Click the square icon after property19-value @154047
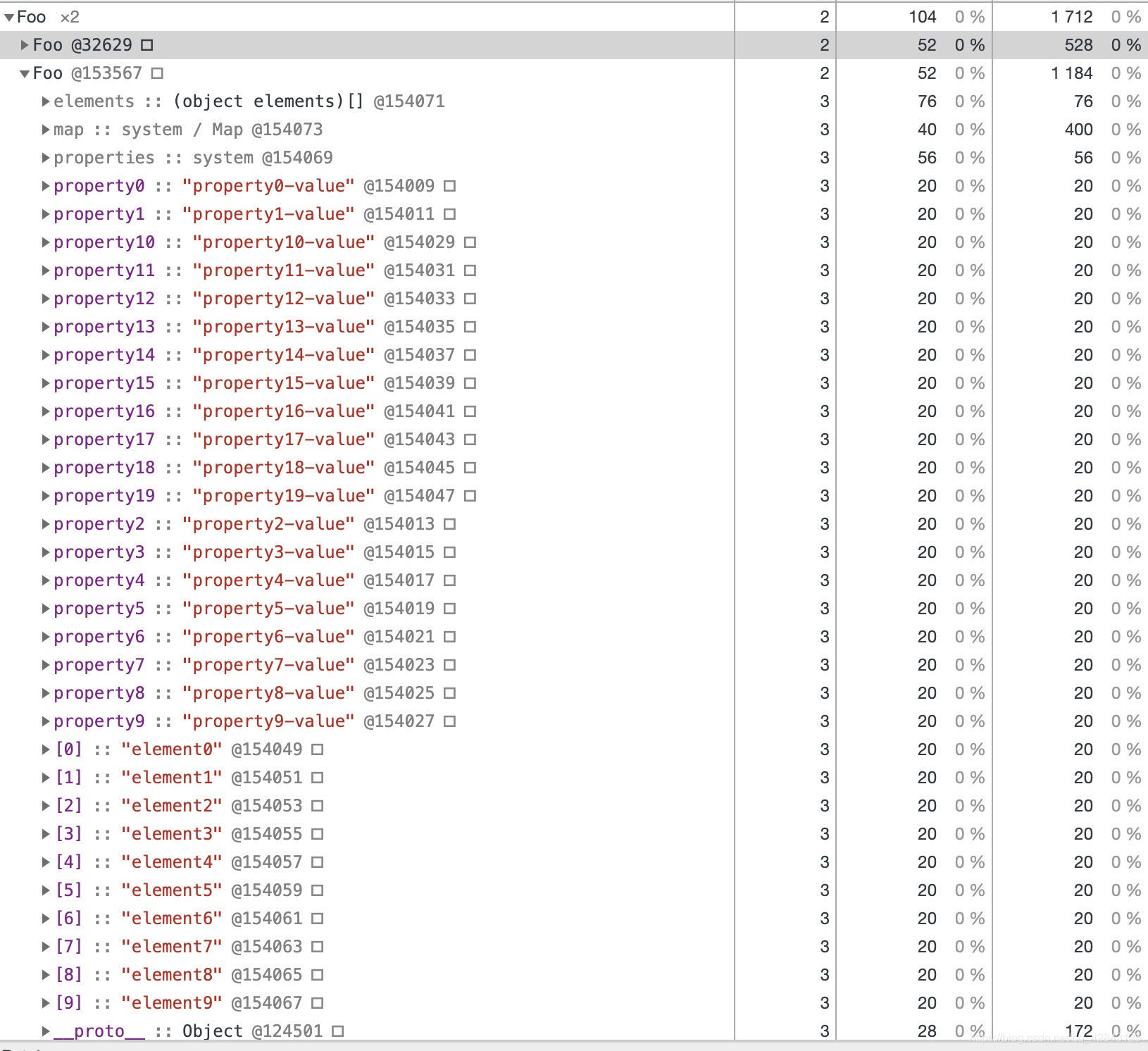Viewport: 1148px width, 1051px height. [x=470, y=496]
